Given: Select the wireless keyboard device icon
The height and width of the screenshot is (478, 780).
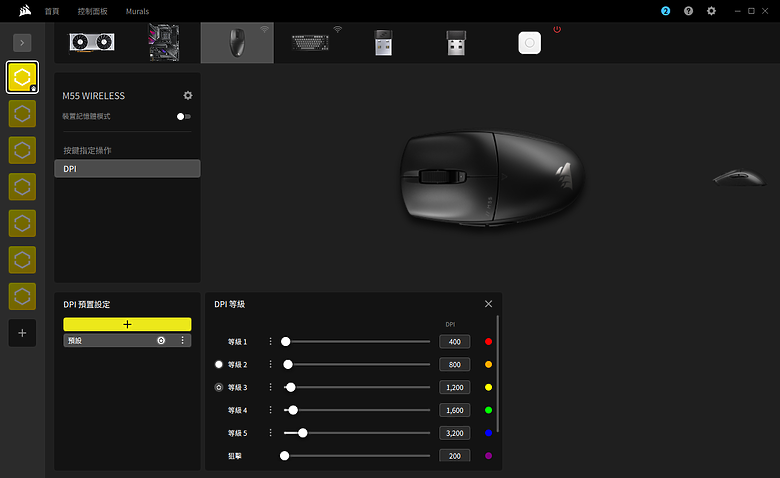Looking at the screenshot, I should 310,42.
